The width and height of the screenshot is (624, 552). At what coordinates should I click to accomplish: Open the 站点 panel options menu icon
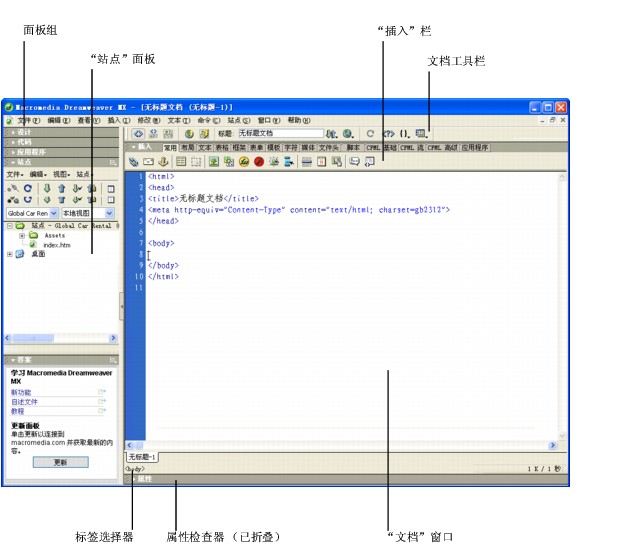(x=113, y=162)
